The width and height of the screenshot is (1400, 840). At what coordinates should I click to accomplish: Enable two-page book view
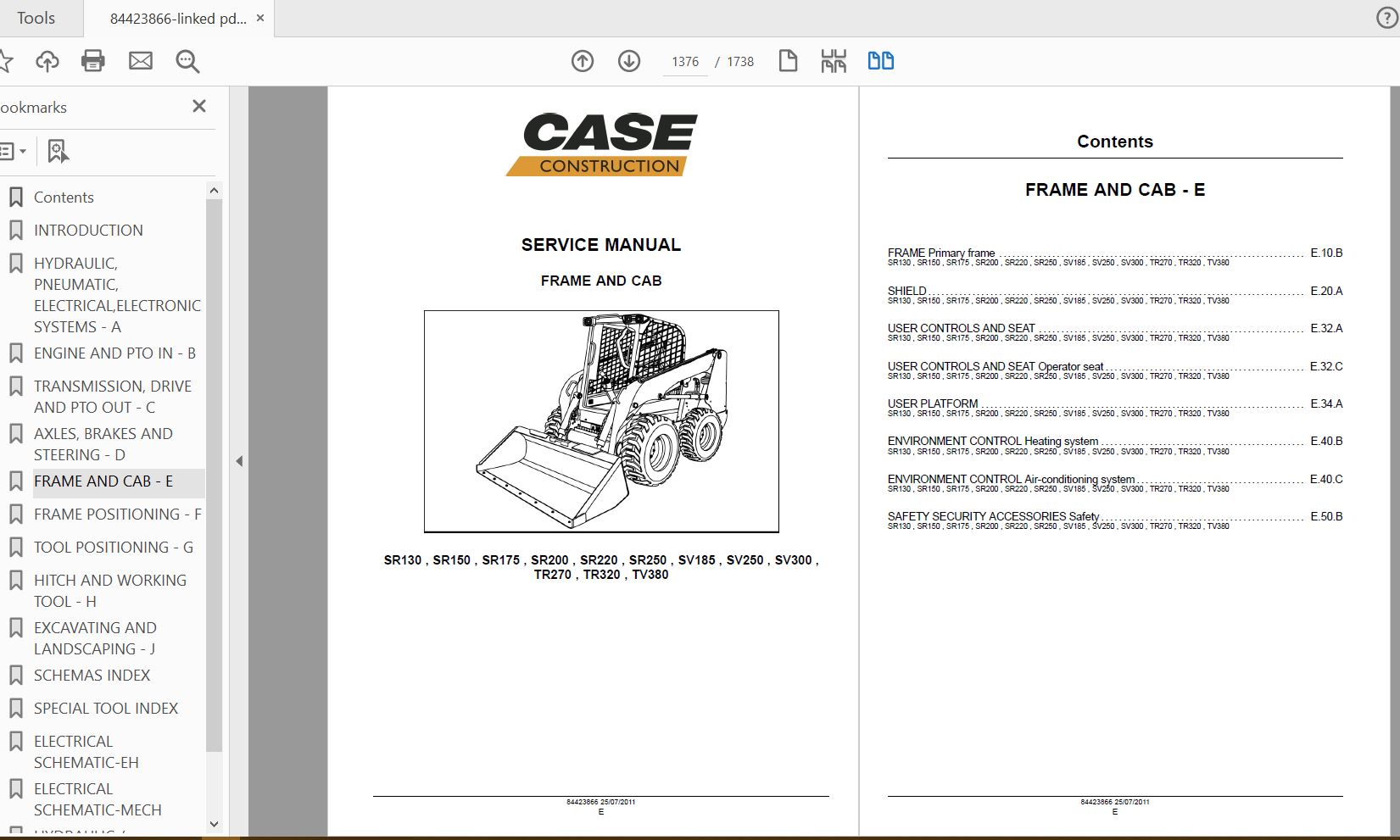coord(881,60)
